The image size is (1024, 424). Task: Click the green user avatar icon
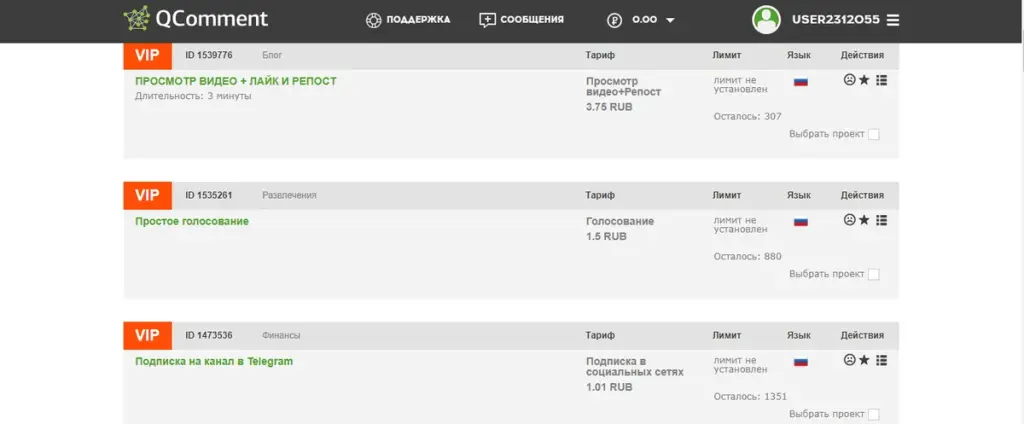[766, 20]
